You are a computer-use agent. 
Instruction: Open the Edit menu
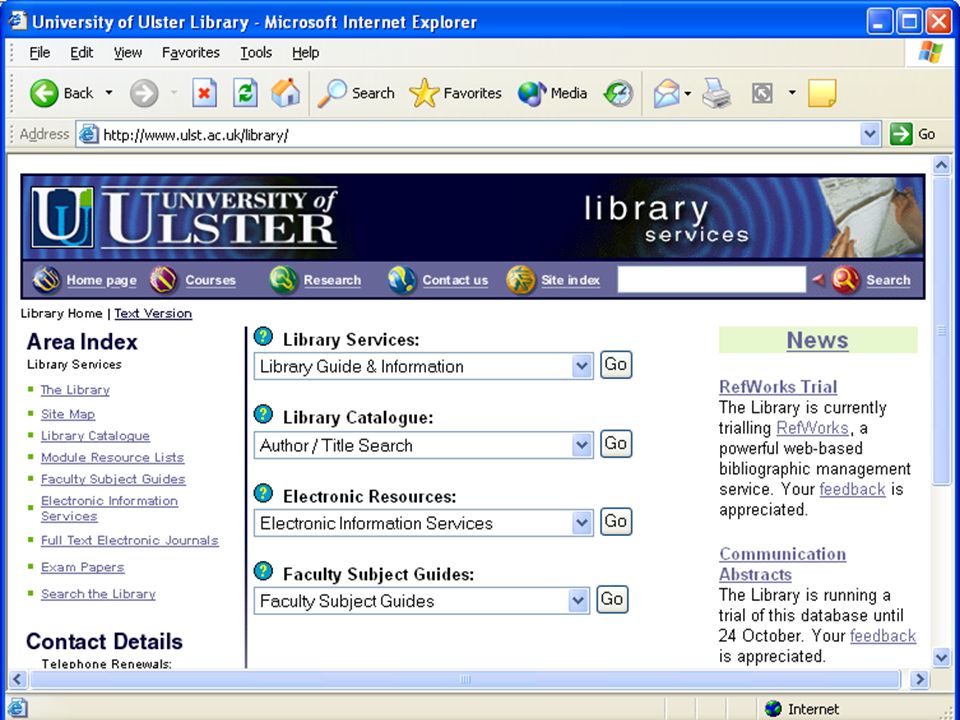(81, 53)
